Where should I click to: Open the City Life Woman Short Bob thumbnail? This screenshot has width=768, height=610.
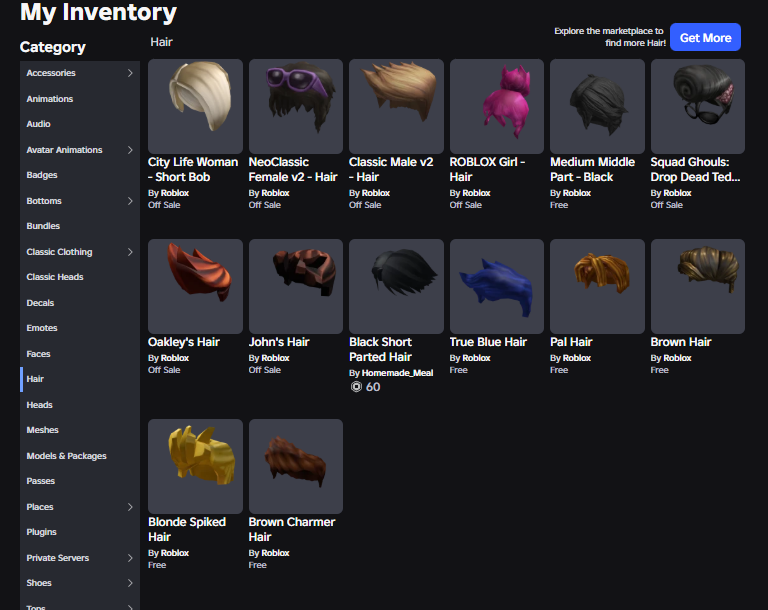[x=195, y=106]
